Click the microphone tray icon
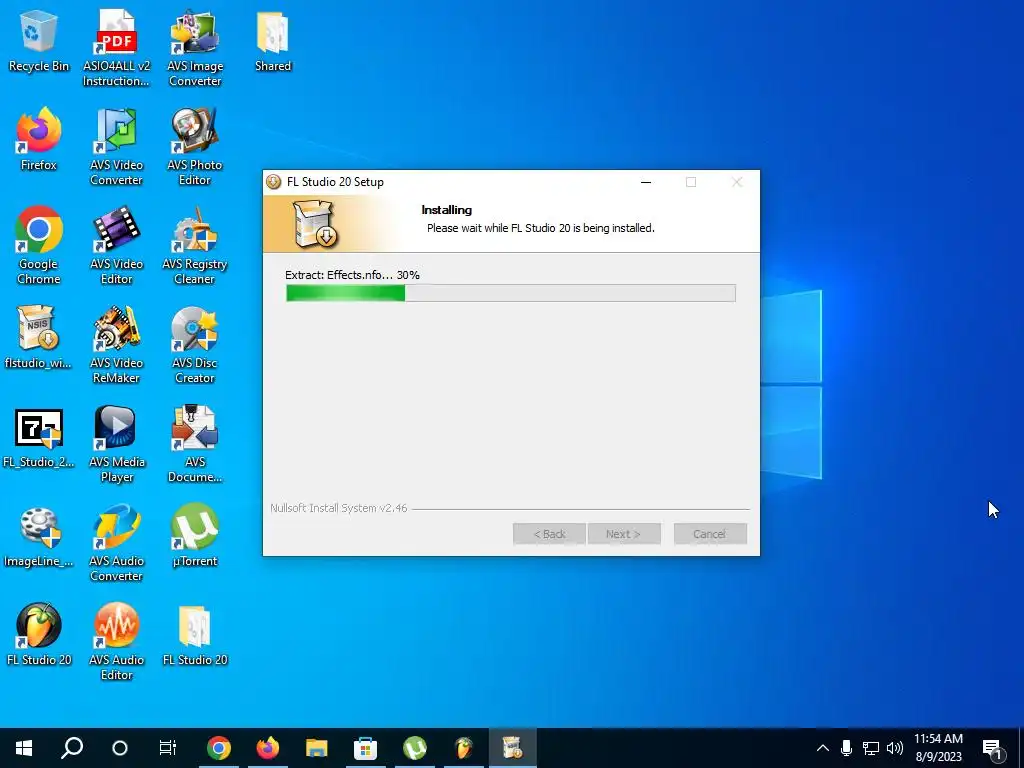The image size is (1024, 768). (846, 748)
